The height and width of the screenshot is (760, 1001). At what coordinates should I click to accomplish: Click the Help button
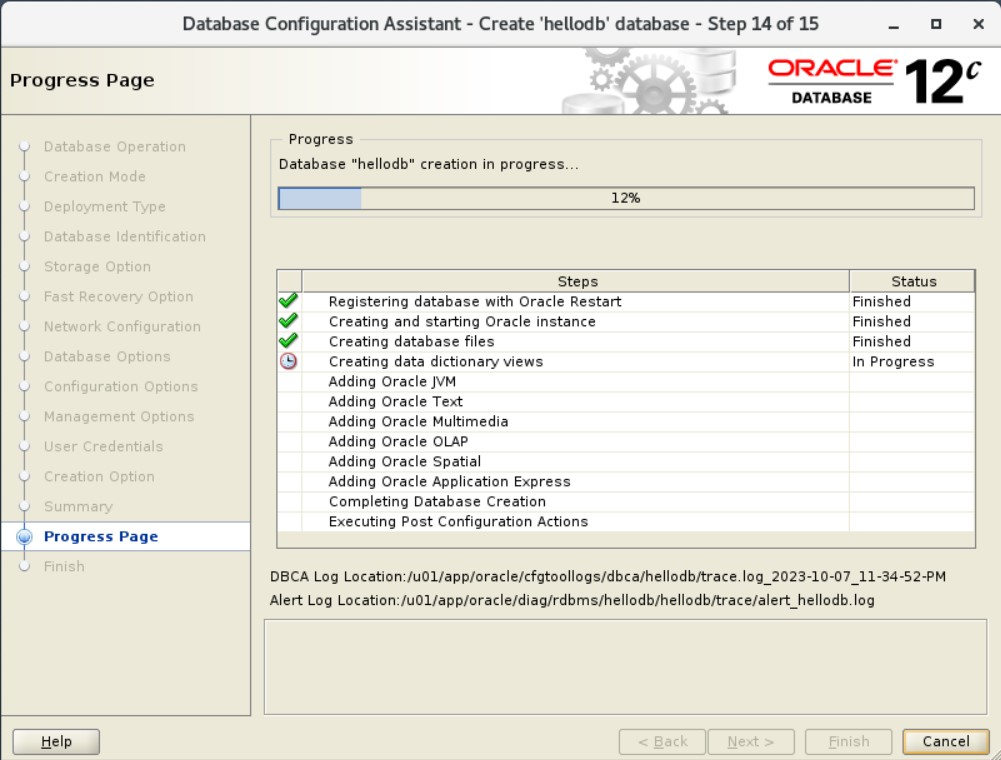tap(56, 741)
